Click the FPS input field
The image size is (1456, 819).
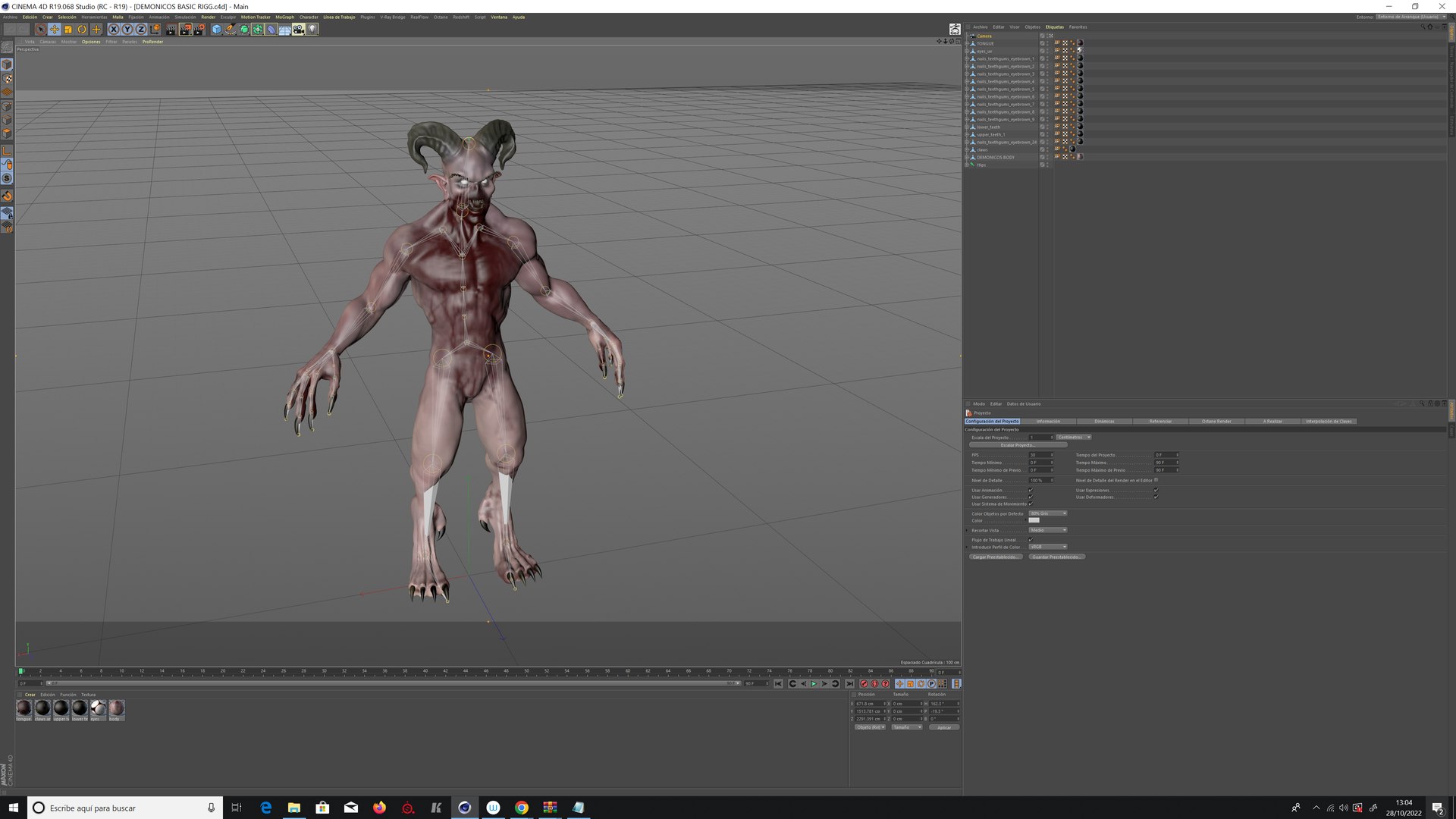point(1040,455)
